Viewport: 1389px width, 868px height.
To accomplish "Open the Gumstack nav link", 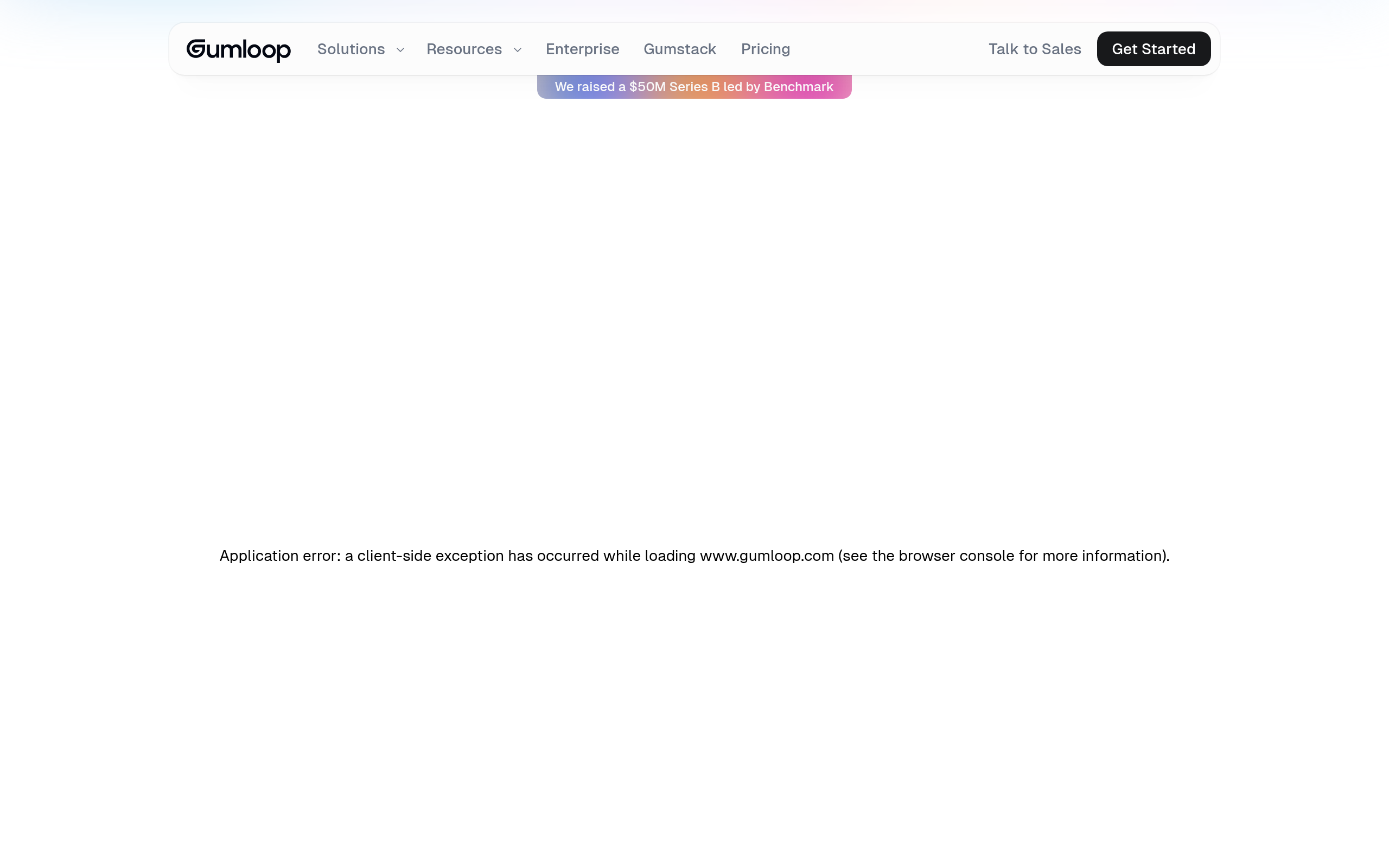I will click(x=679, y=49).
